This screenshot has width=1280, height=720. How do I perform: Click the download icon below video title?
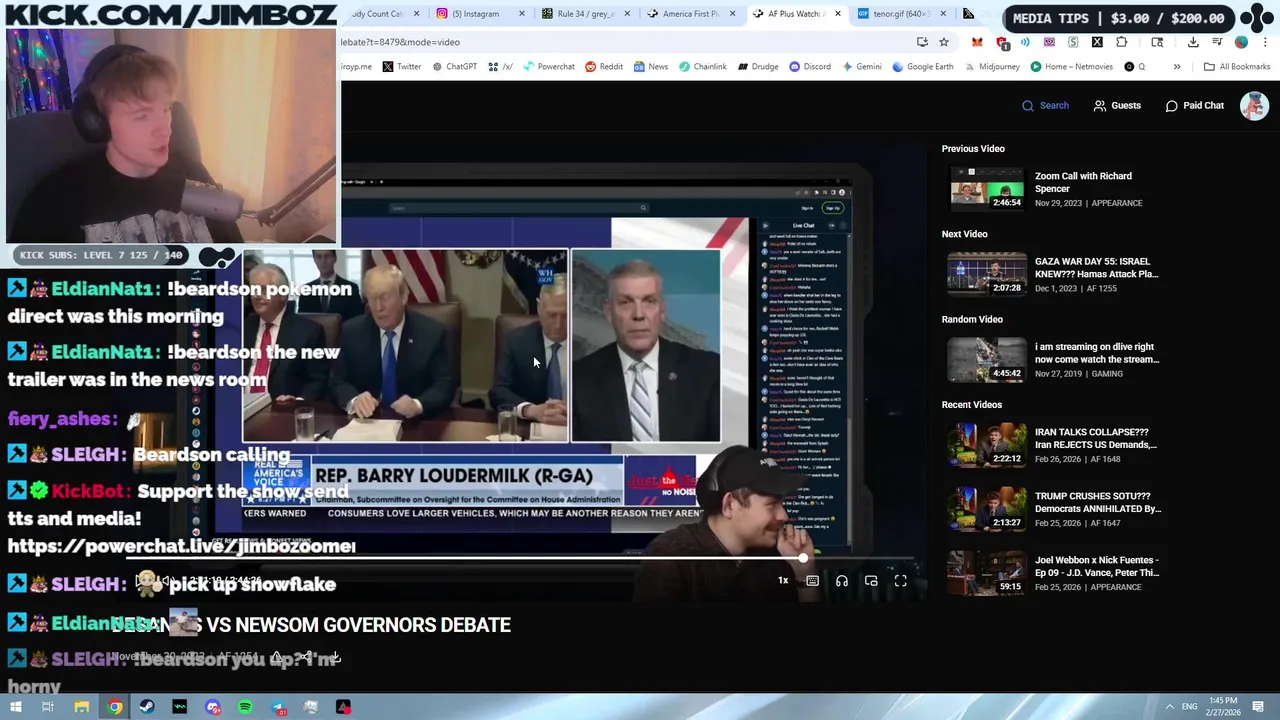336,657
